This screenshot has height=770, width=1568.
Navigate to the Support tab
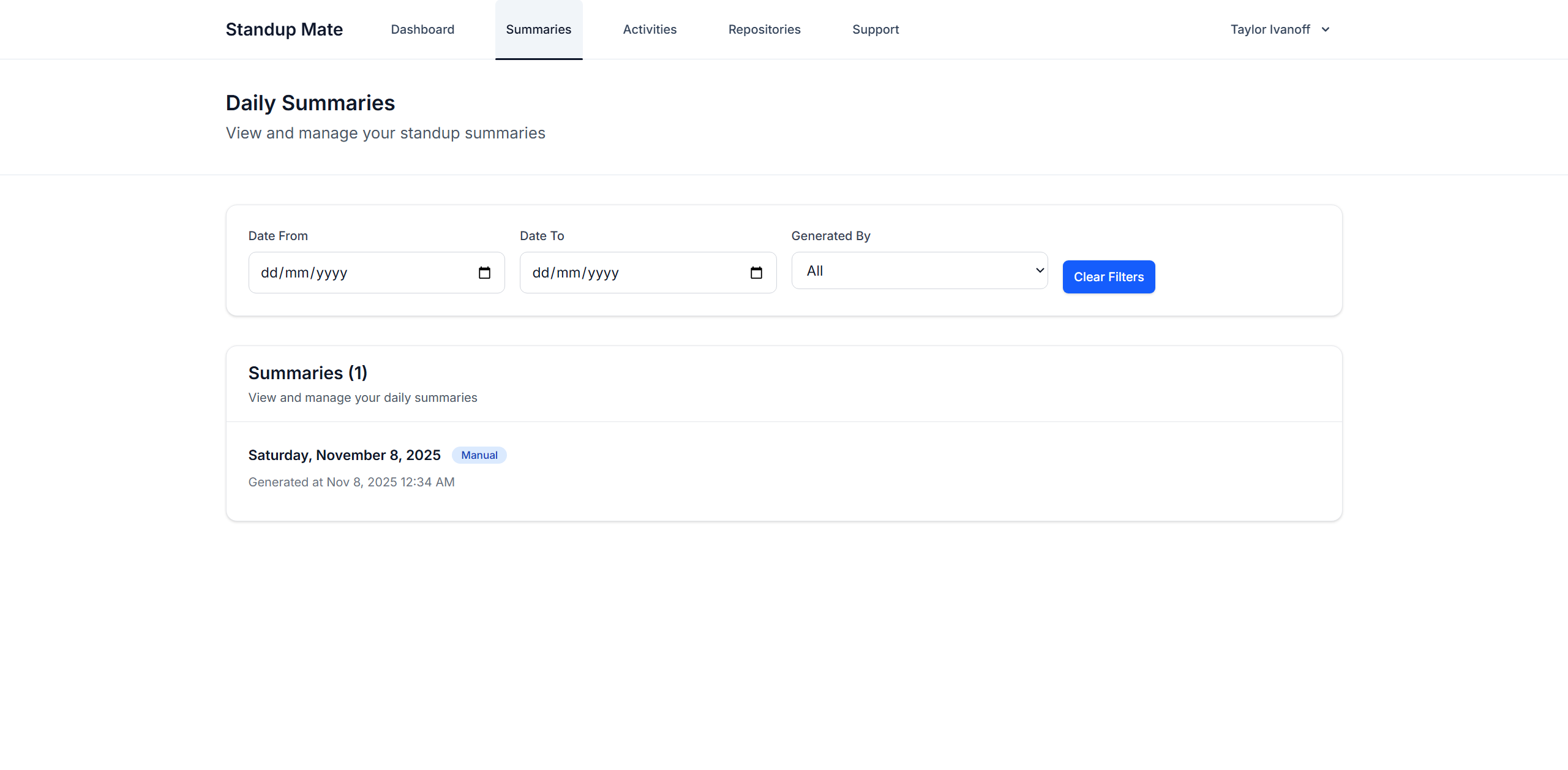click(876, 29)
